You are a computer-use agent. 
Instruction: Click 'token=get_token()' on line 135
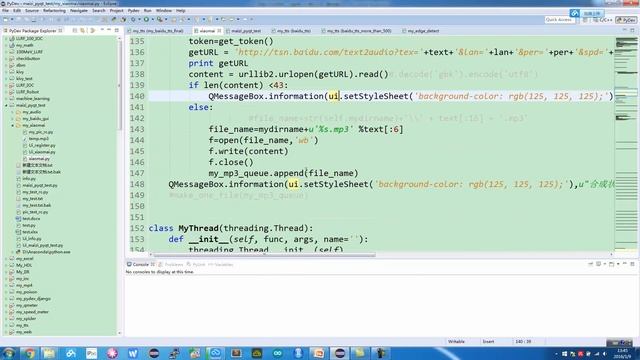(x=231, y=41)
